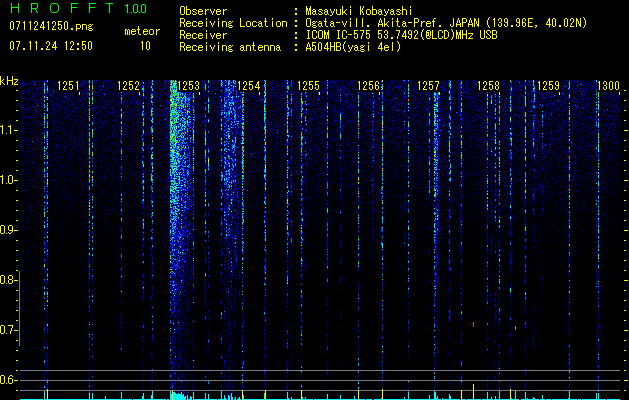Click the 1259 time marker

(x=548, y=86)
